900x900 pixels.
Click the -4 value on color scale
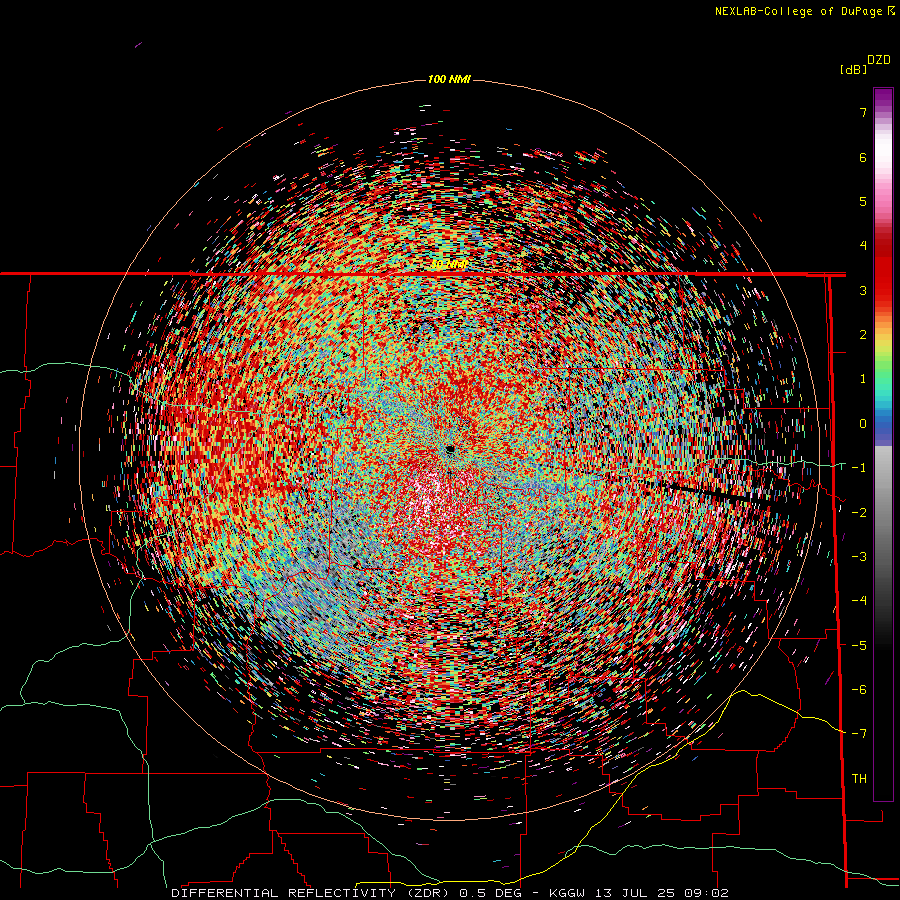tap(859, 601)
